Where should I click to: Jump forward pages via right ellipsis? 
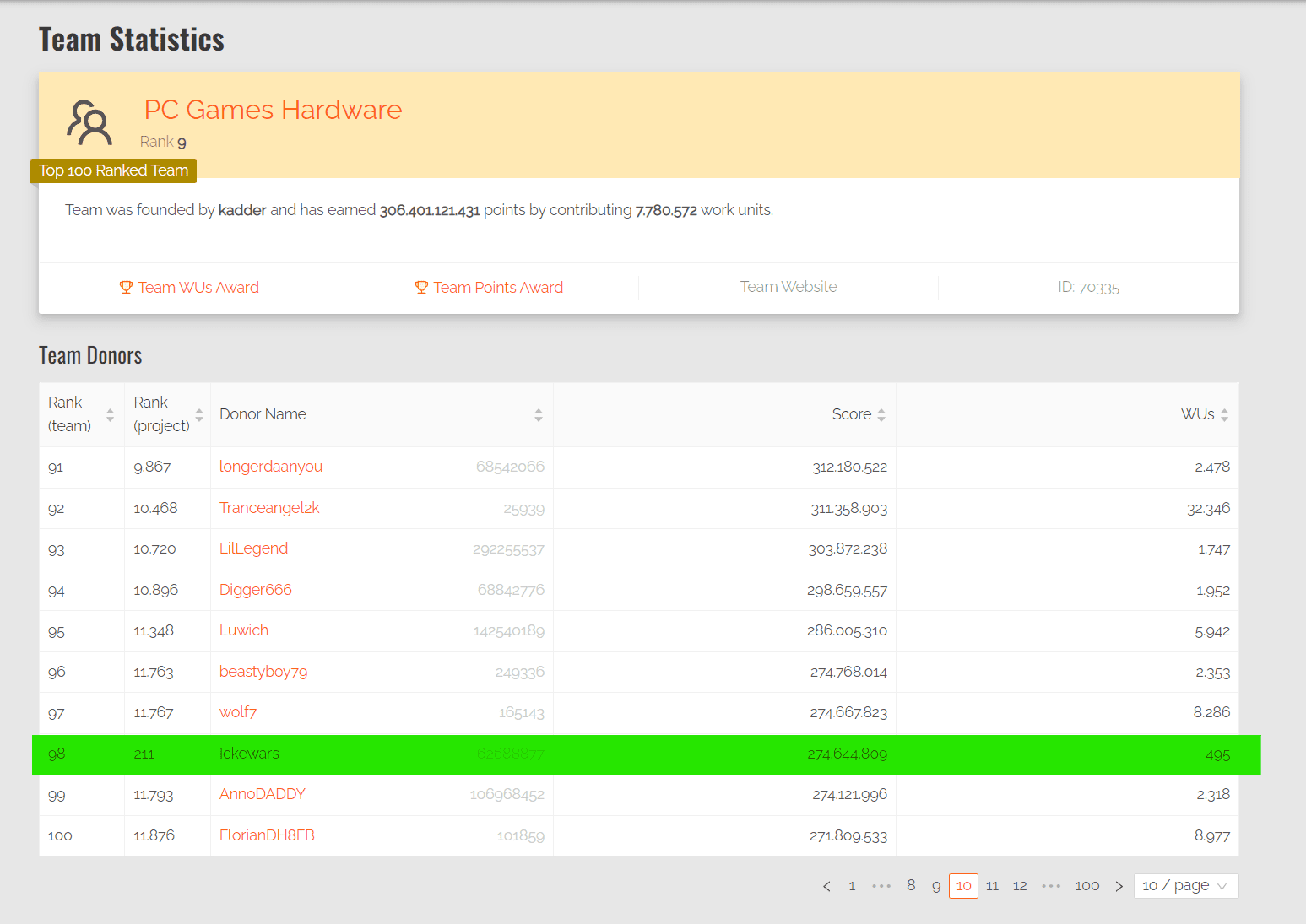1051,886
